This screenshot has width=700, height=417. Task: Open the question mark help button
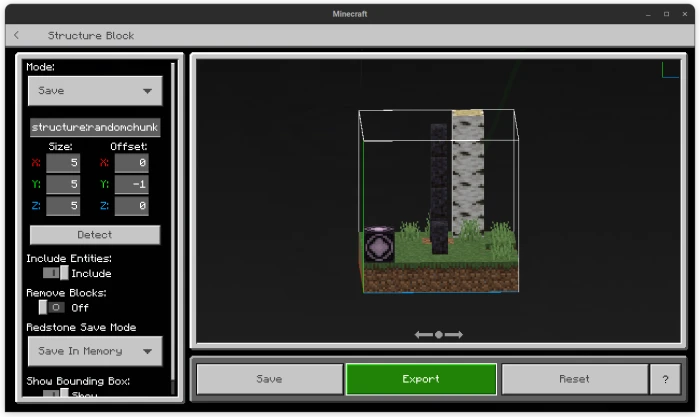point(665,379)
